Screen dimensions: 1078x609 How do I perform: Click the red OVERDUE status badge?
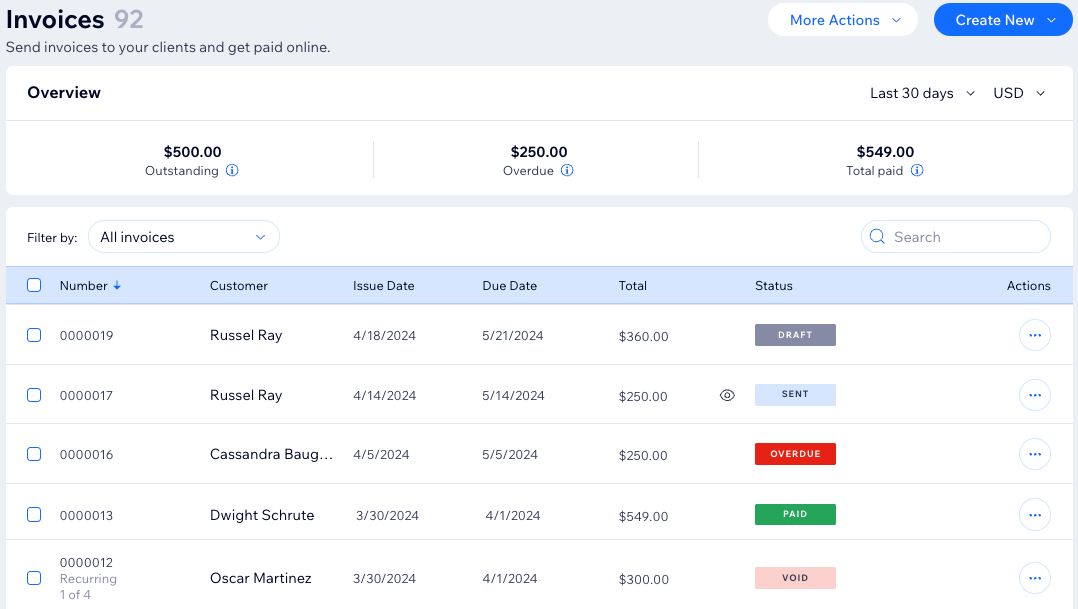(x=795, y=454)
